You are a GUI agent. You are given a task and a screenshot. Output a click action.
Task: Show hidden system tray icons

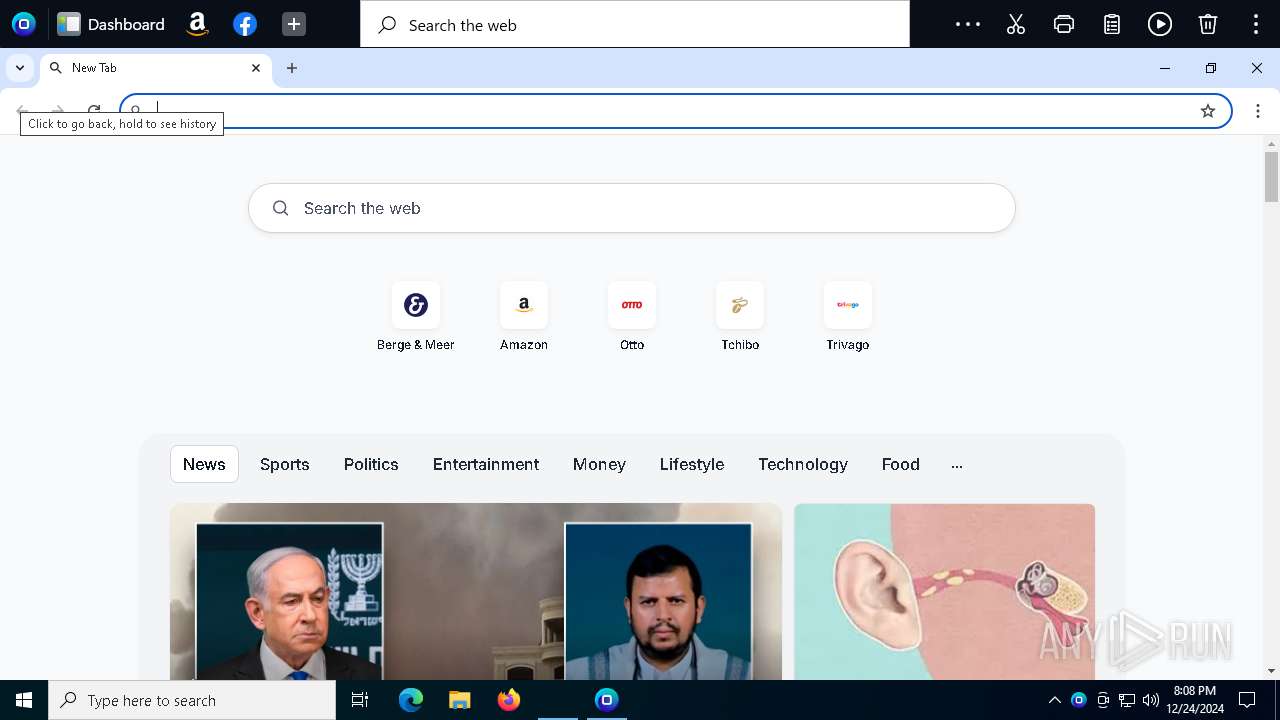pos(1054,700)
